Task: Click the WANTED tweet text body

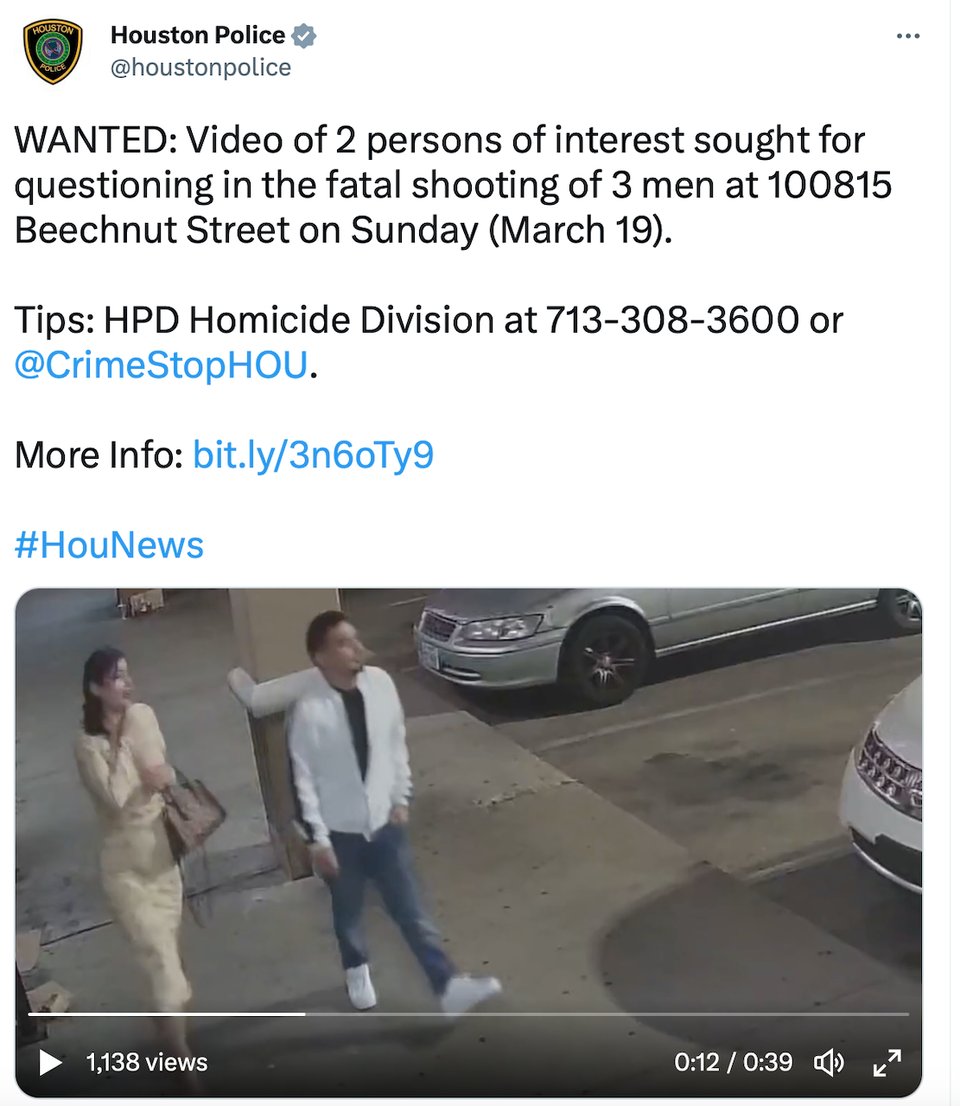Action: coord(453,185)
